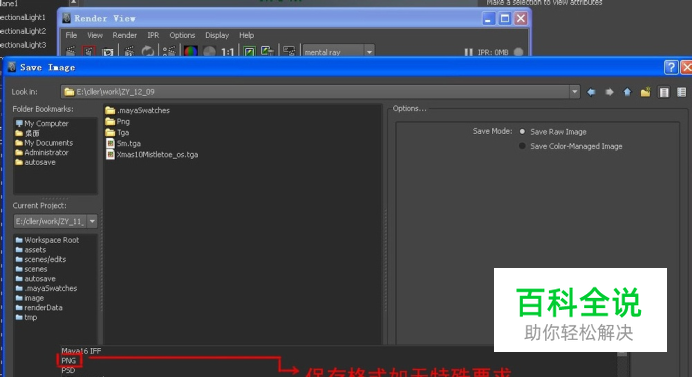Open the Render menu in Render View
The image size is (692, 377).
pyautogui.click(x=124, y=35)
